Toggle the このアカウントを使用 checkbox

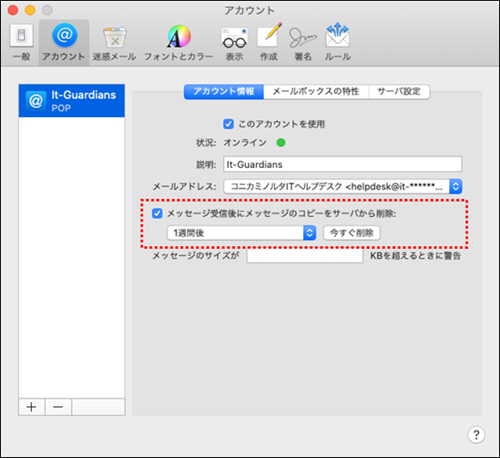click(x=228, y=124)
